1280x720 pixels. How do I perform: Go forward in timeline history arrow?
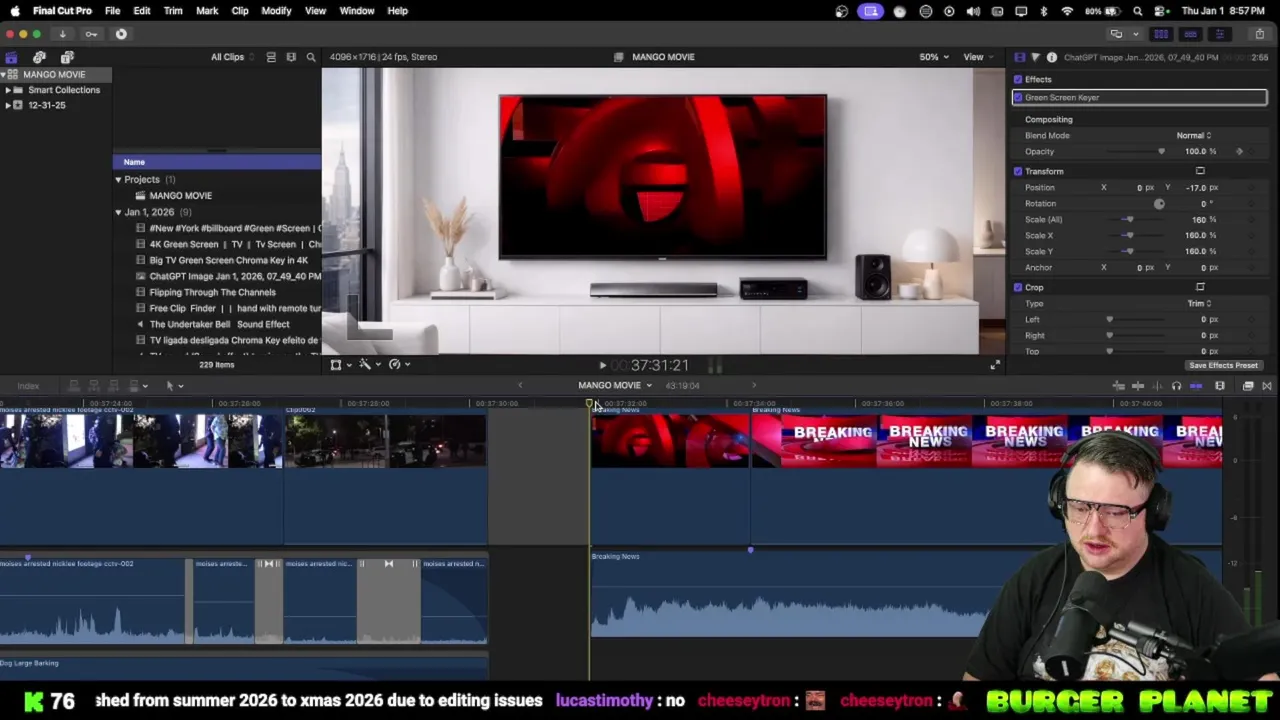[754, 386]
